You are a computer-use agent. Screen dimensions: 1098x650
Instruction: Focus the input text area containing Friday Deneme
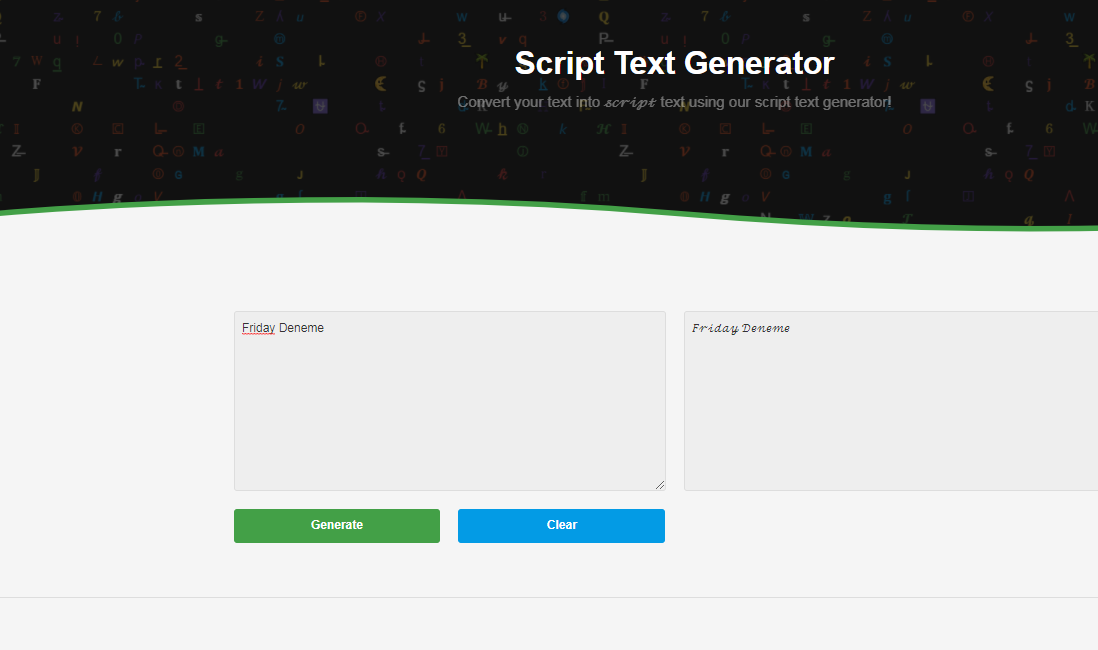[x=449, y=410]
